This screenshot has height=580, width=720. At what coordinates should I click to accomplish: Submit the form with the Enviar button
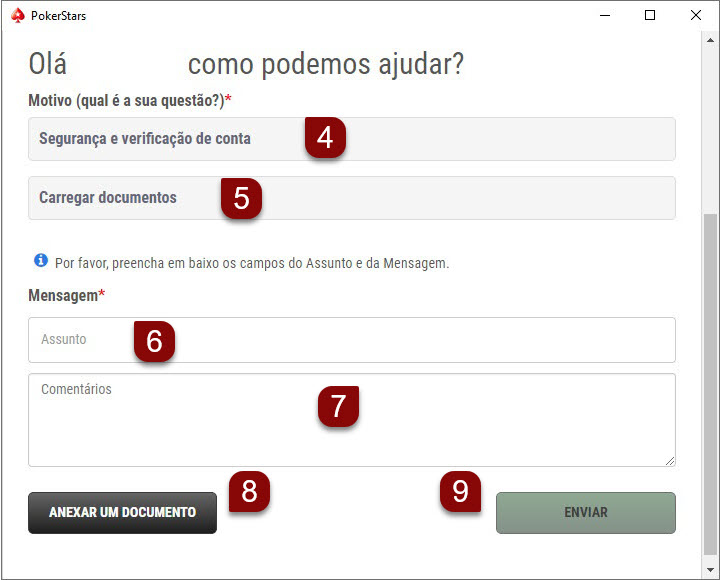coord(585,513)
